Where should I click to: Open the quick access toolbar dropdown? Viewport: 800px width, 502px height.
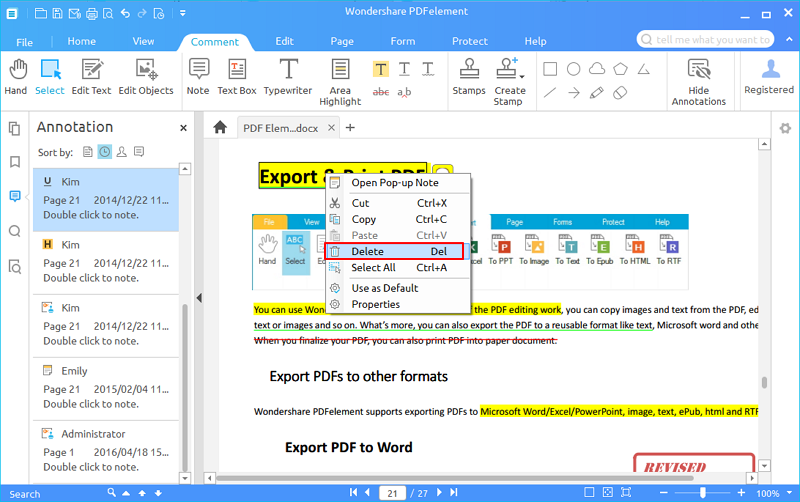183,13
